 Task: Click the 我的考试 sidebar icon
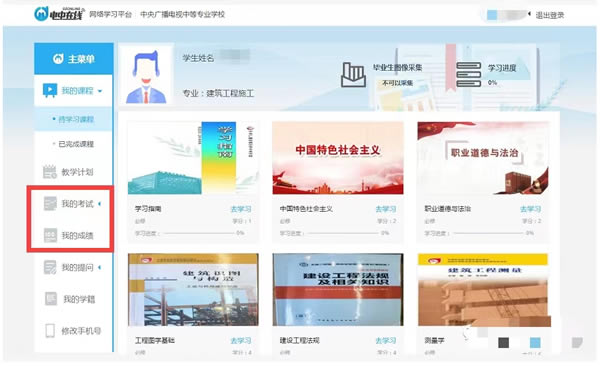(50, 204)
